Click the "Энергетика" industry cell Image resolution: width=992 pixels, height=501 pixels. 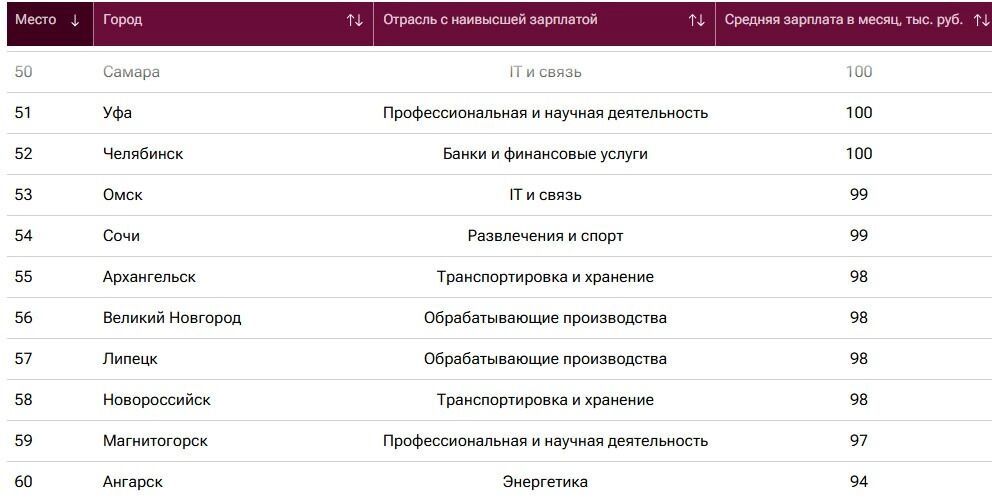[545, 482]
